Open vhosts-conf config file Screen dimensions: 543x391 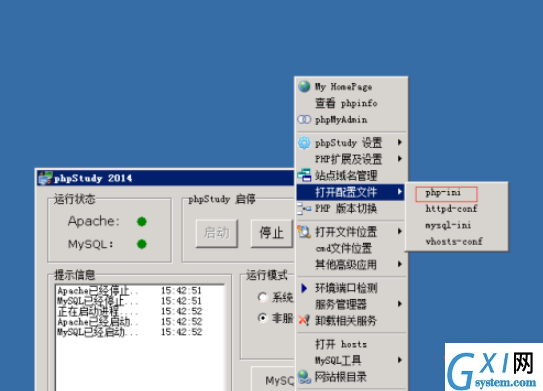click(x=454, y=241)
